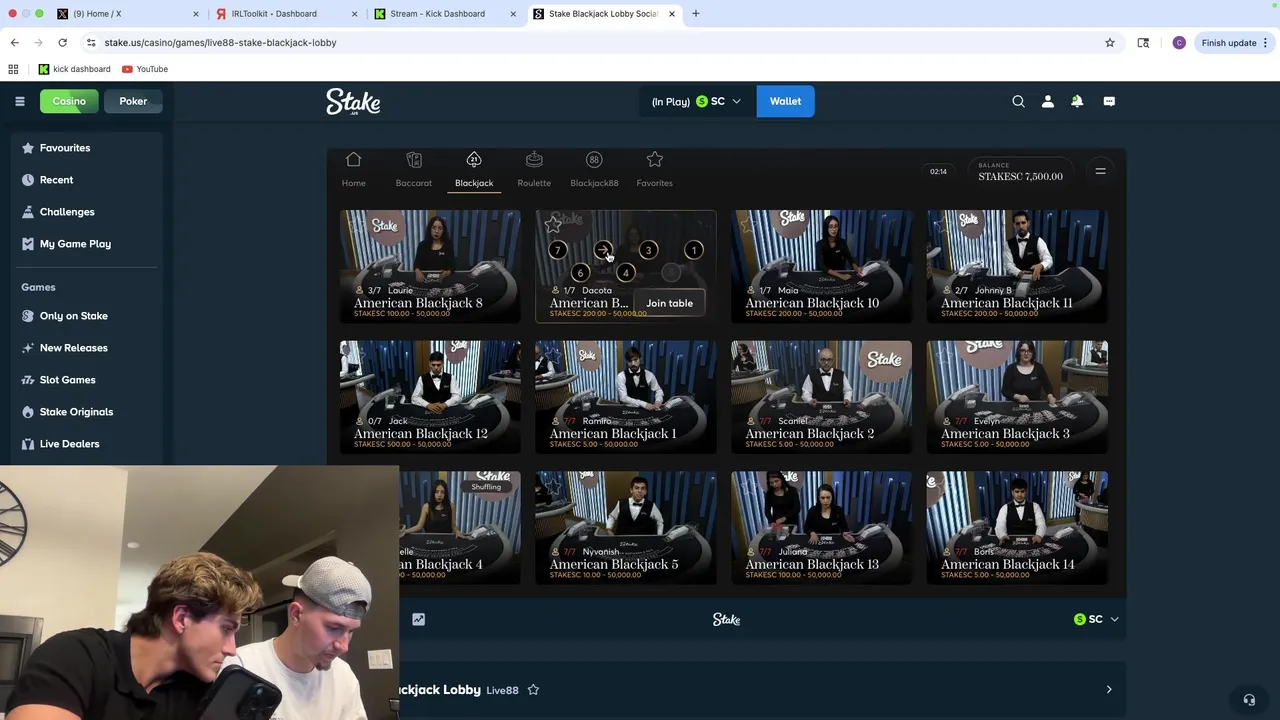This screenshot has width=1280, height=720.
Task: Open the Wallet button
Action: [x=785, y=101]
